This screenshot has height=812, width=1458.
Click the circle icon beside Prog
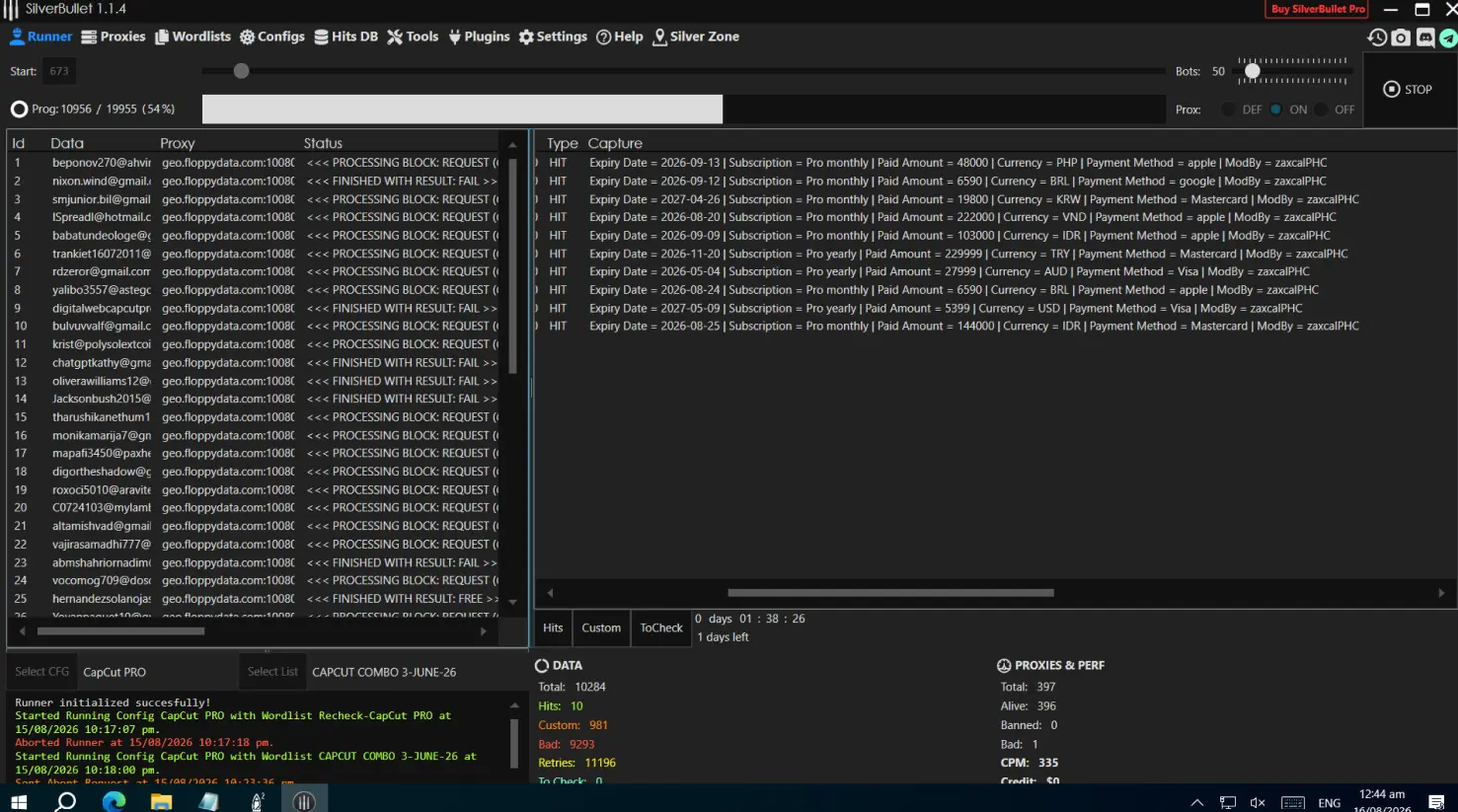coord(19,110)
